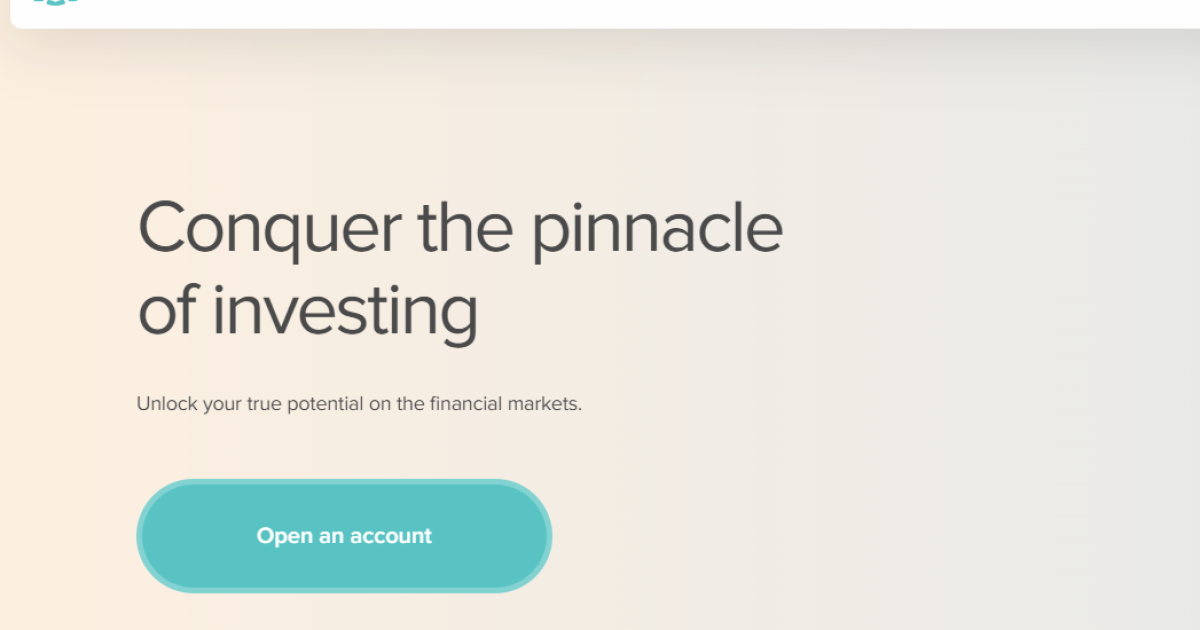The width and height of the screenshot is (1200, 630).
Task: Click the word 'Open' on teal button
Action: [x=285, y=536]
